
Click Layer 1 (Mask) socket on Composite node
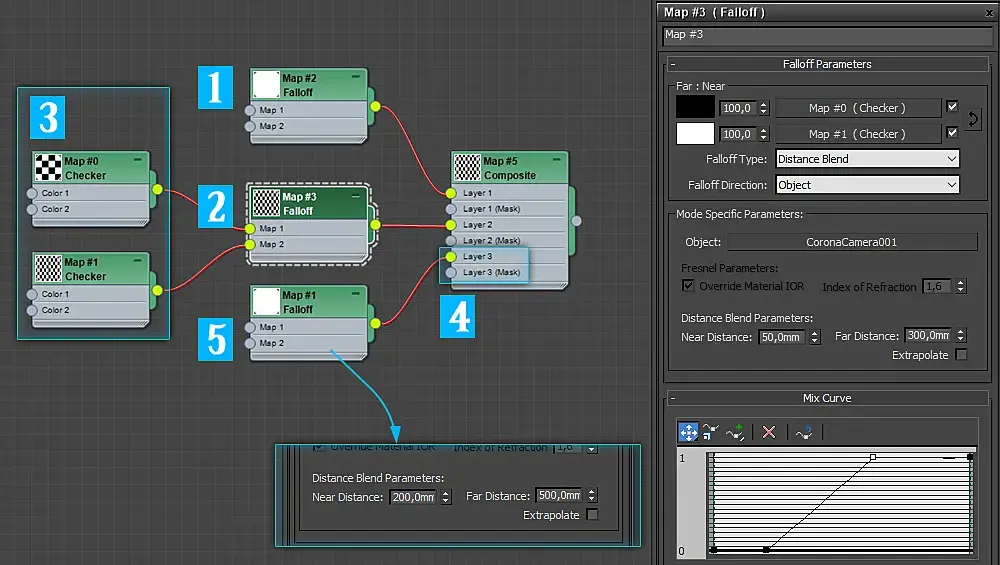[x=451, y=209]
